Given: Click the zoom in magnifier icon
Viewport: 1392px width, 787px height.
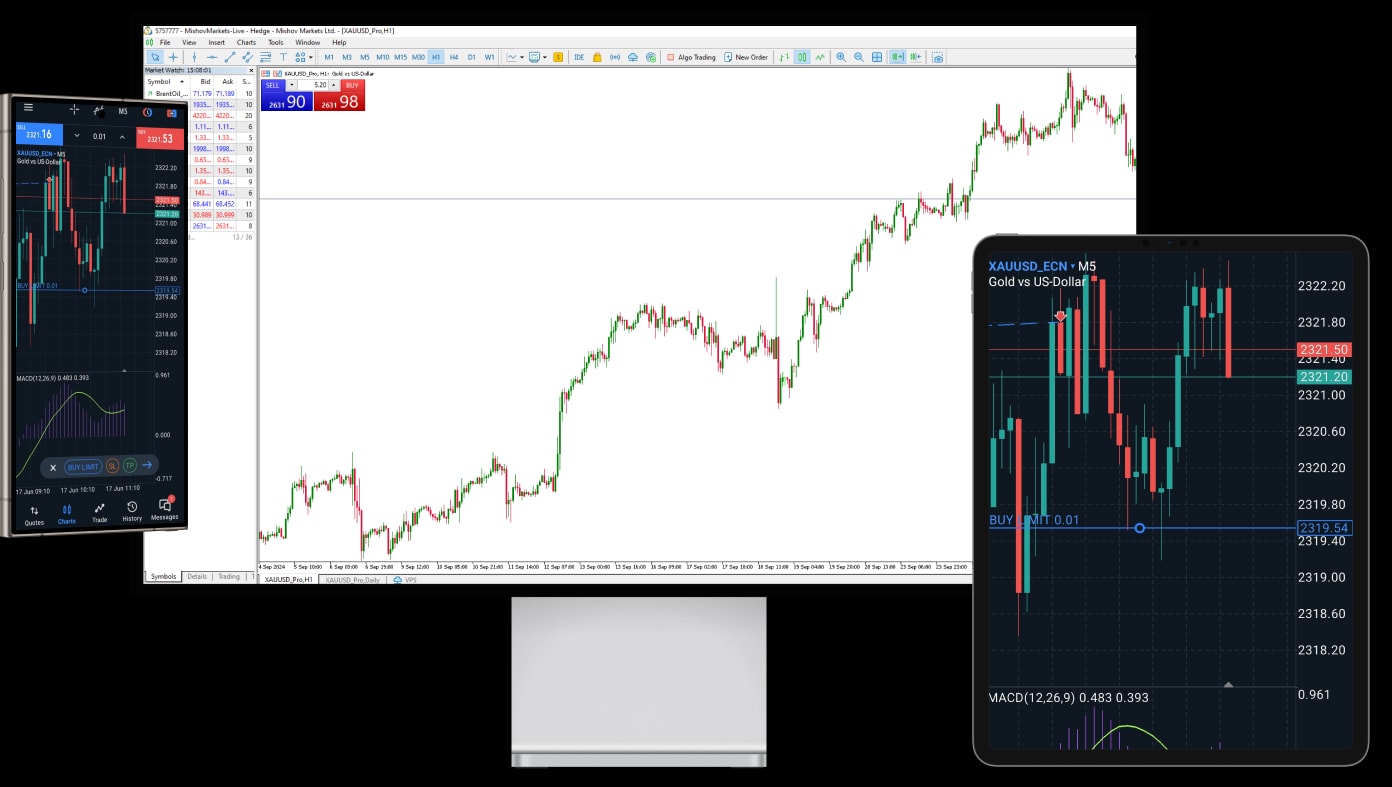Looking at the screenshot, I should point(841,57).
